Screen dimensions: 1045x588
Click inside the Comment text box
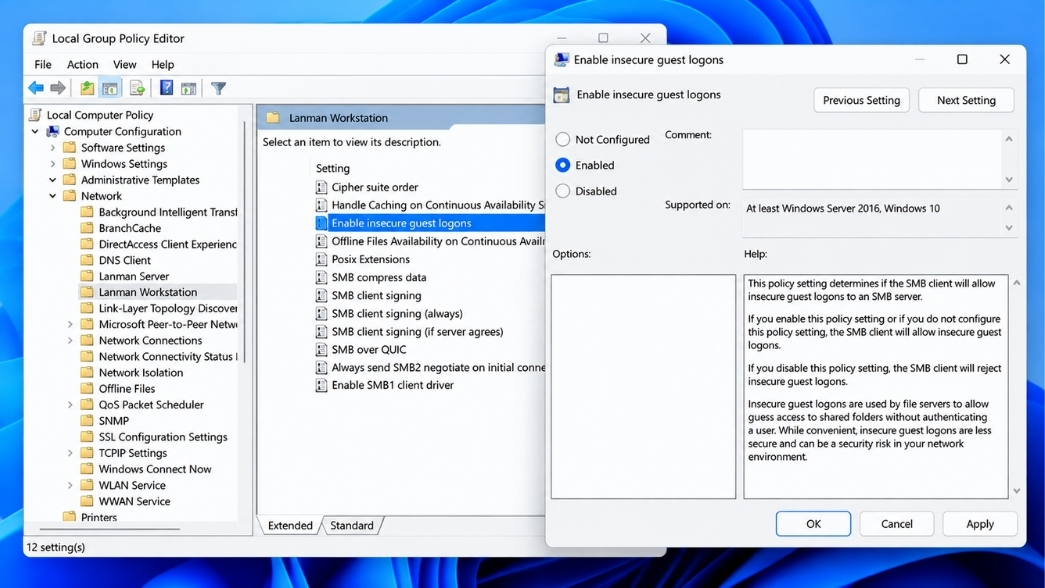coord(873,159)
